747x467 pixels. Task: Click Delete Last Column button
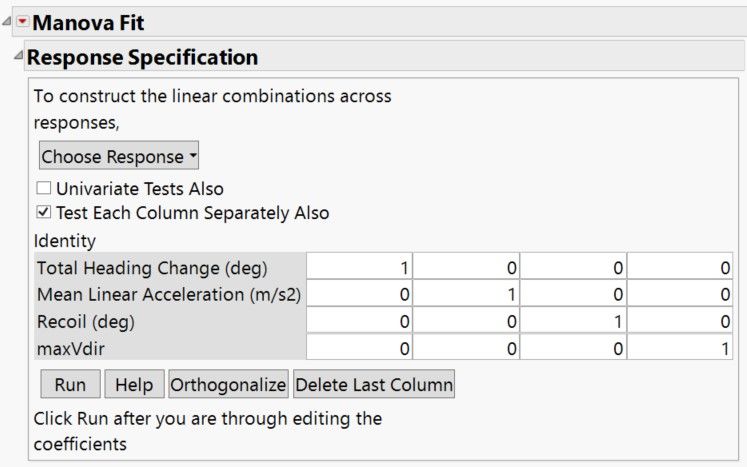(374, 384)
